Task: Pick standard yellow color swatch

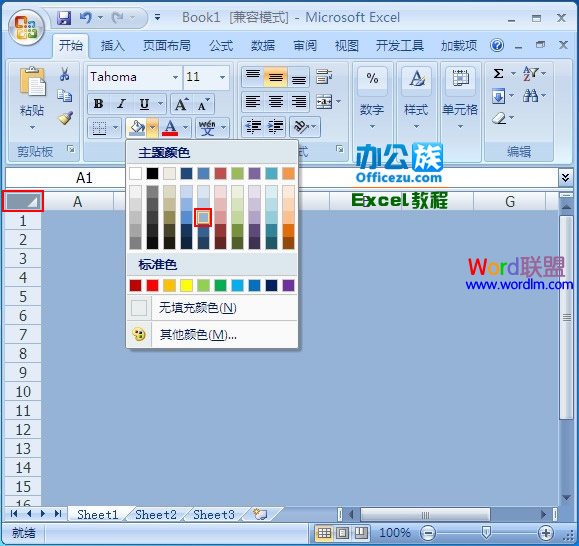Action: [186, 285]
